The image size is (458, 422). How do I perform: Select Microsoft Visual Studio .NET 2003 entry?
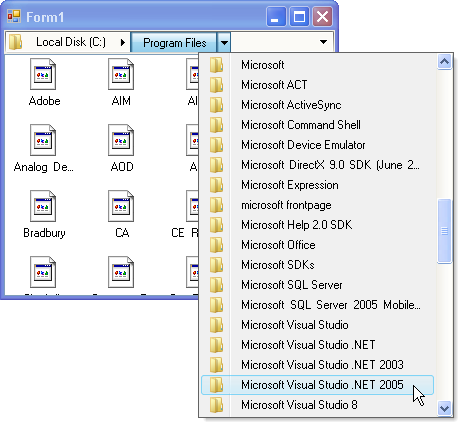tap(318, 365)
